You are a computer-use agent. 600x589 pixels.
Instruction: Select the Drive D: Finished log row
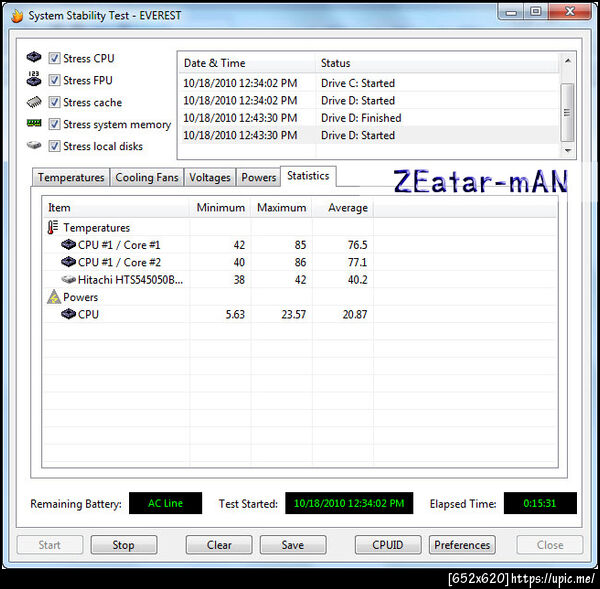[369, 118]
